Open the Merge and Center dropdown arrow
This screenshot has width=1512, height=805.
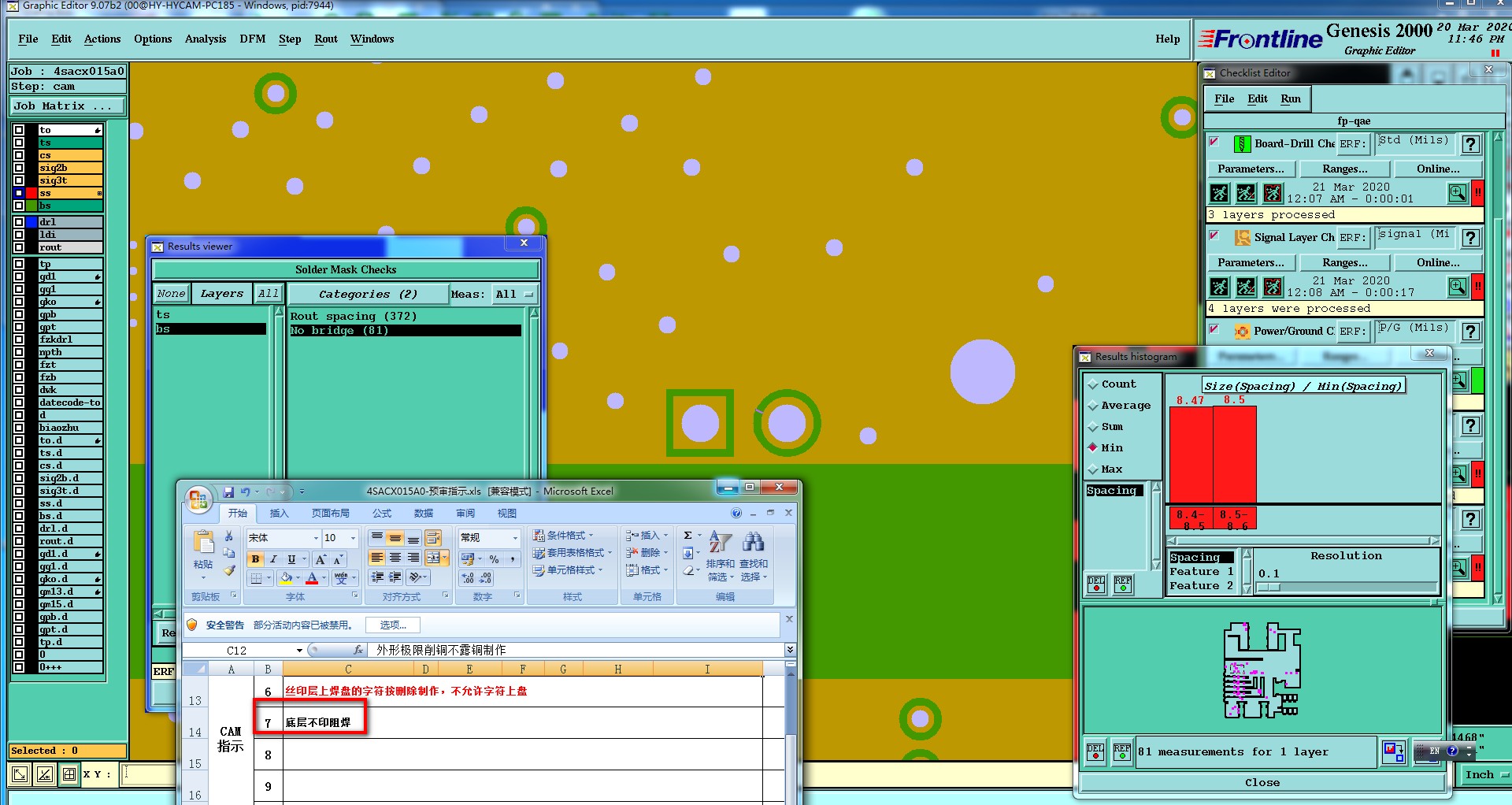pyautogui.click(x=445, y=558)
